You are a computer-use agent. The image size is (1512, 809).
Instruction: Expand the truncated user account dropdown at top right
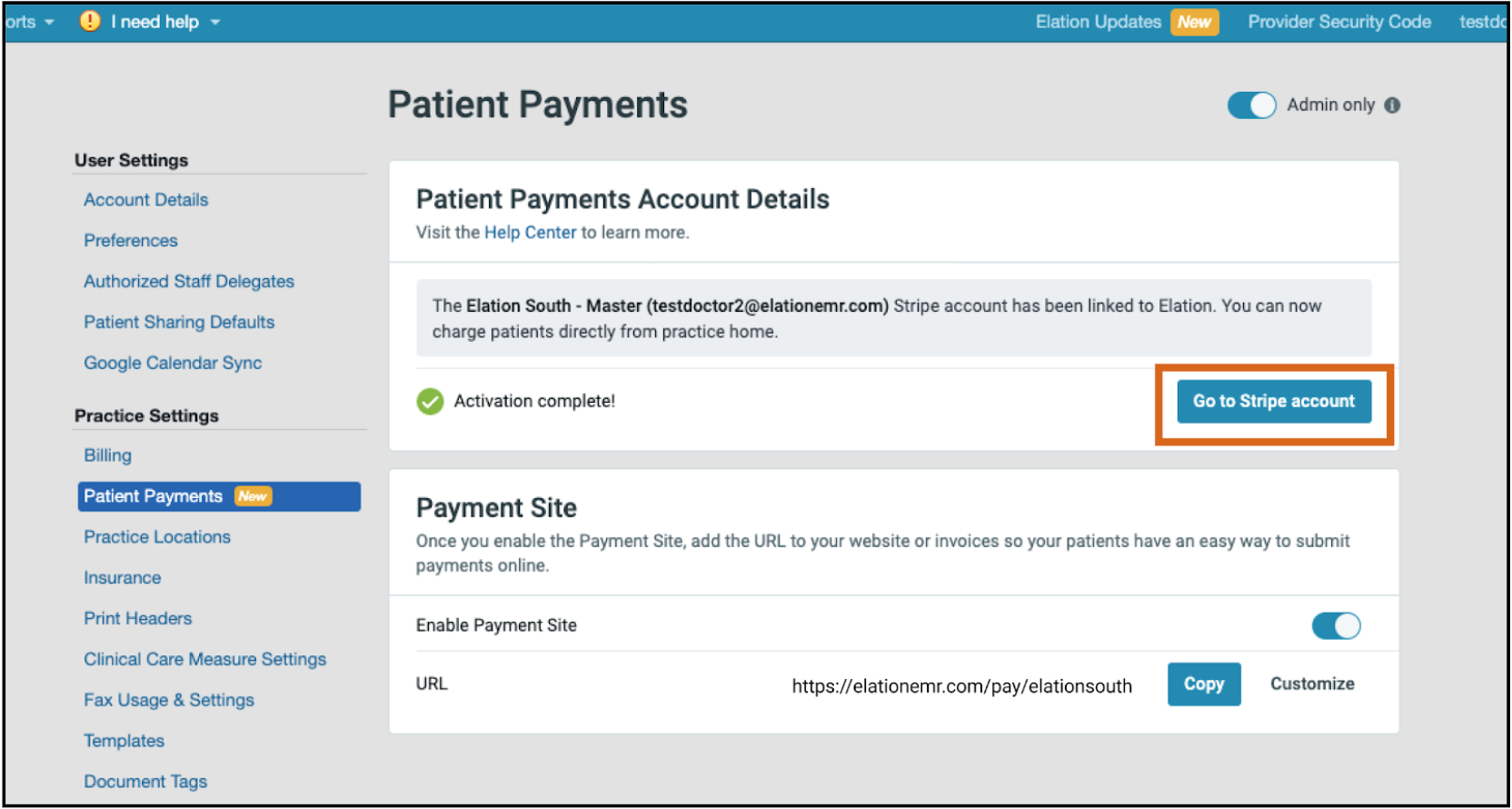(1484, 21)
